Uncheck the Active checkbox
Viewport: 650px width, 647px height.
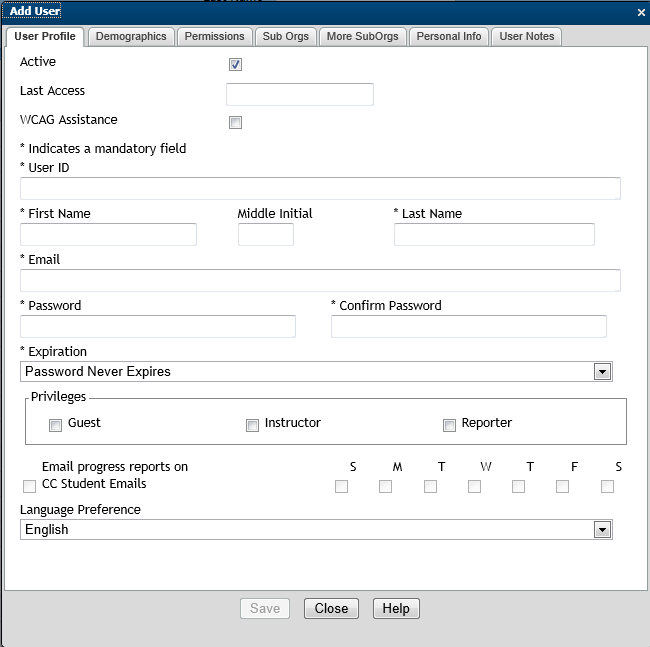236,65
